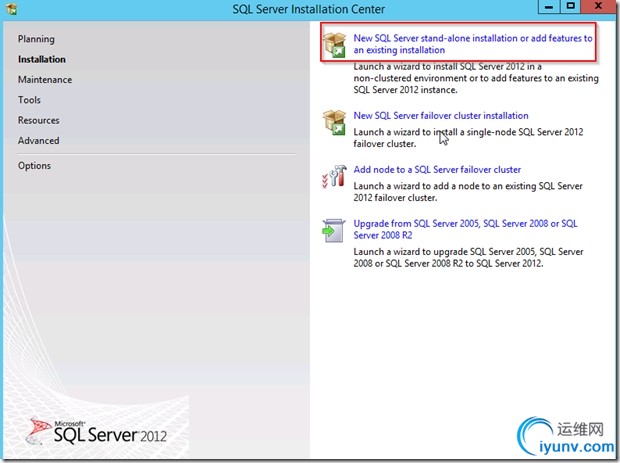Open New SQL Server failover cluster installation link
620x463 pixels.
click(441, 115)
